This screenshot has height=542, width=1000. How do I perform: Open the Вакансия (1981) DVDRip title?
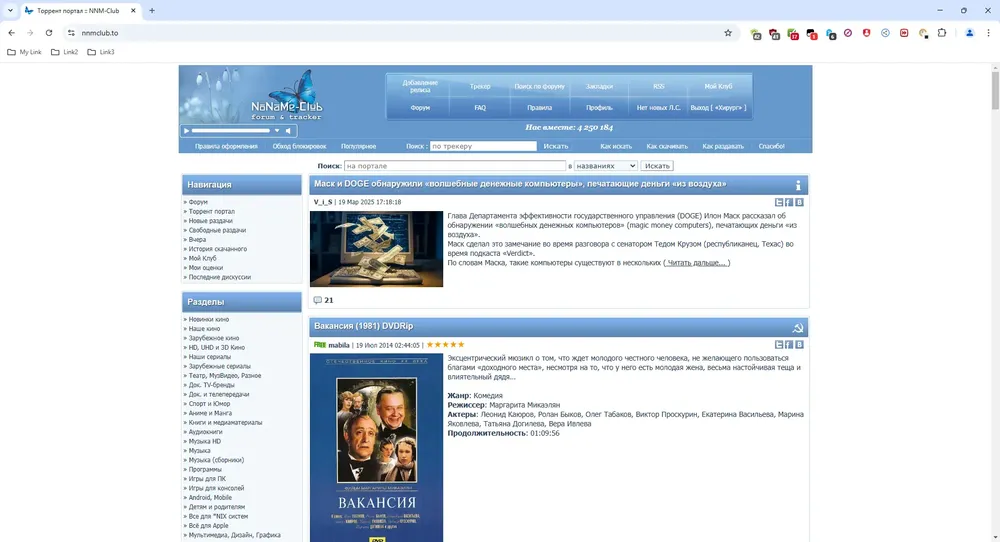click(x=364, y=326)
